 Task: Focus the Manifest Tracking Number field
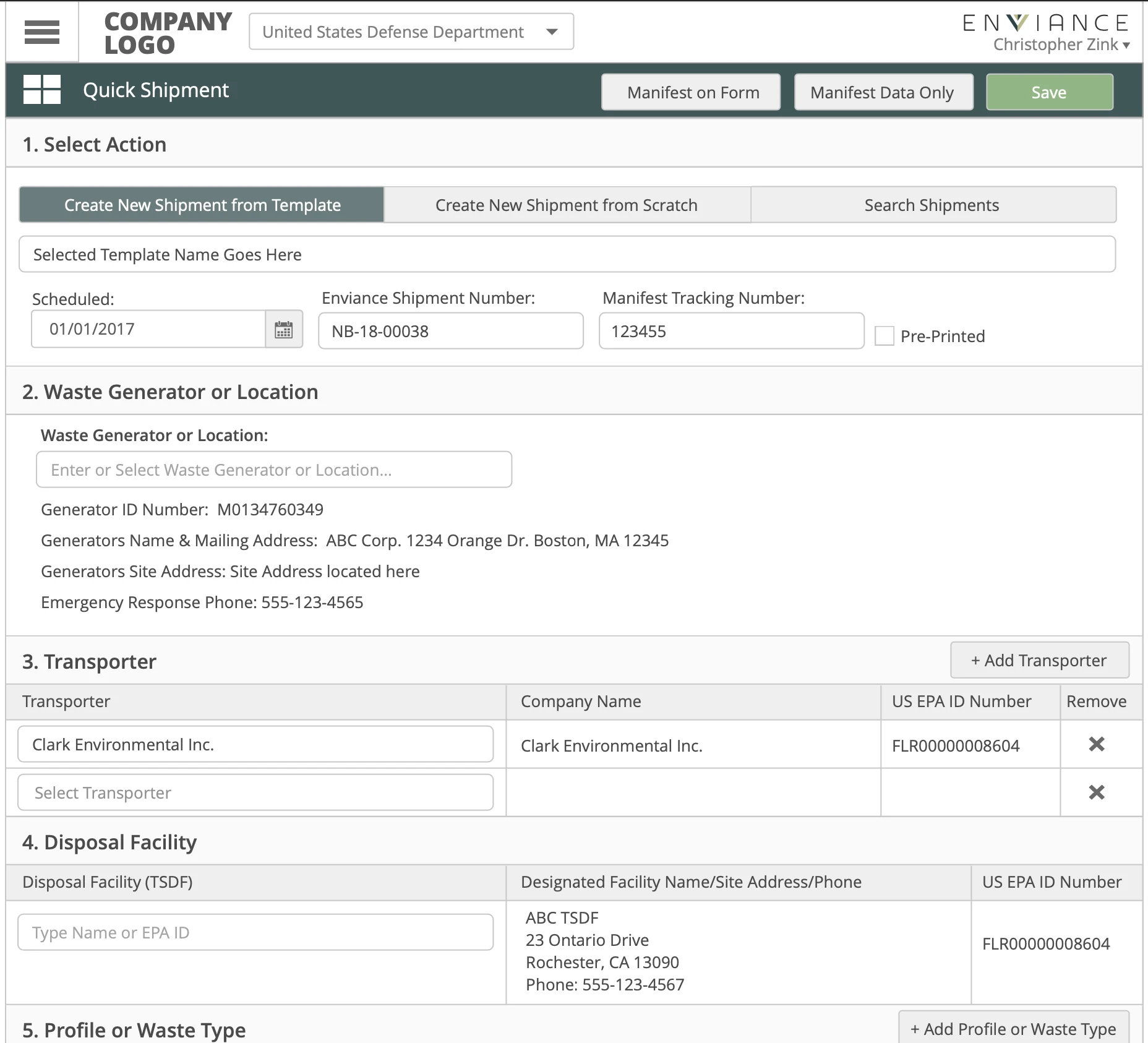732,331
